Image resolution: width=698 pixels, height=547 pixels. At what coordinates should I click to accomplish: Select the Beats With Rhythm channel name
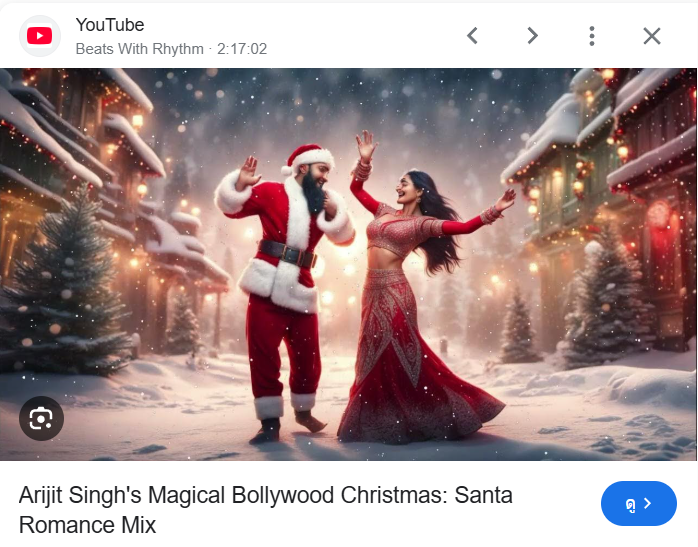[x=139, y=49]
